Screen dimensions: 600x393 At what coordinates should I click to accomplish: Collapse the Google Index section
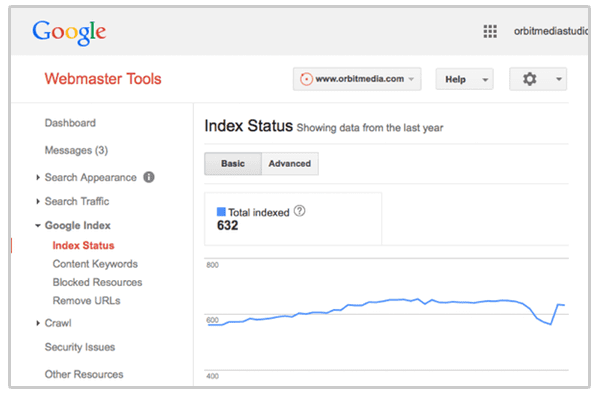tap(38, 225)
